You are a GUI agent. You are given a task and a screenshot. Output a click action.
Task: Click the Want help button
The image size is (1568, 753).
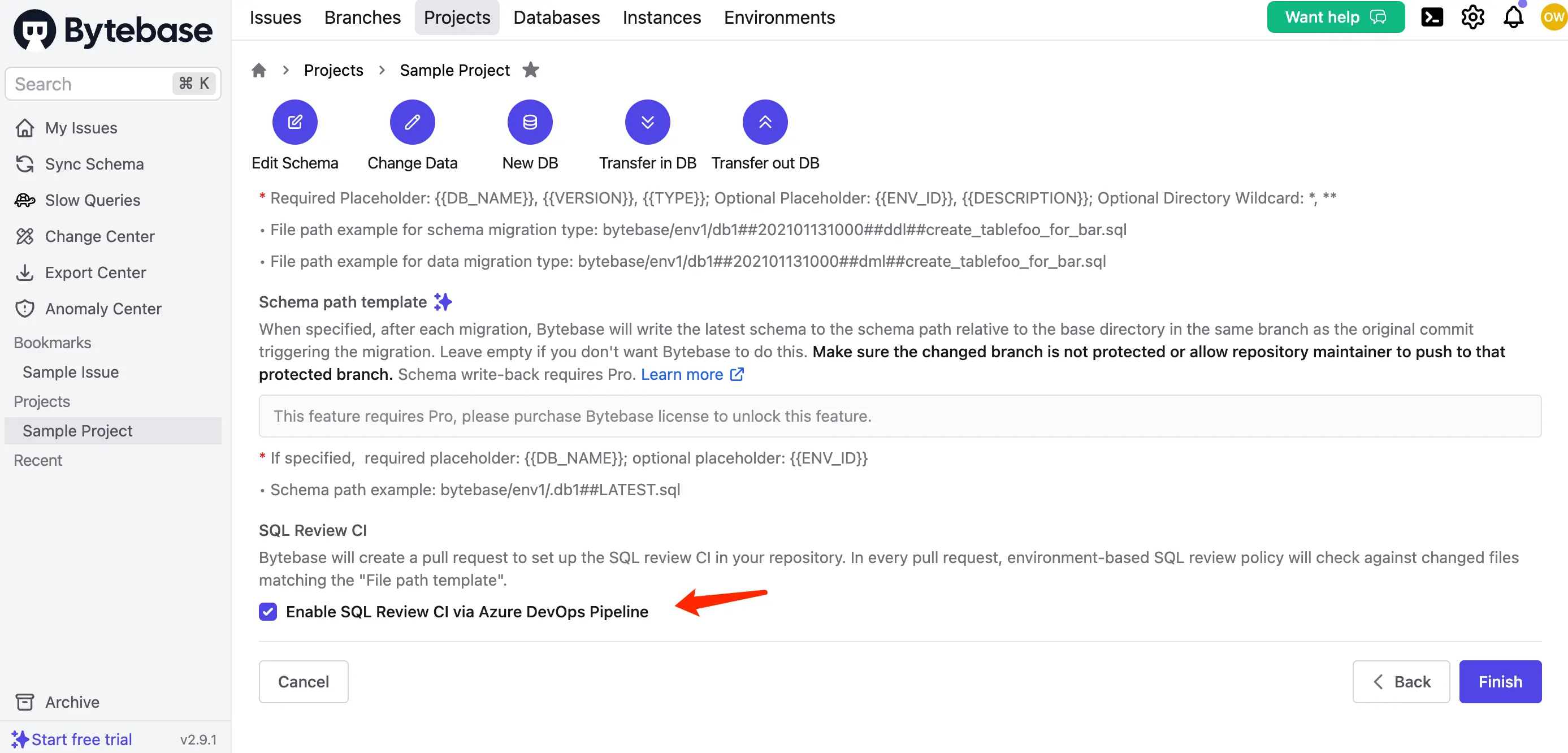pos(1336,17)
